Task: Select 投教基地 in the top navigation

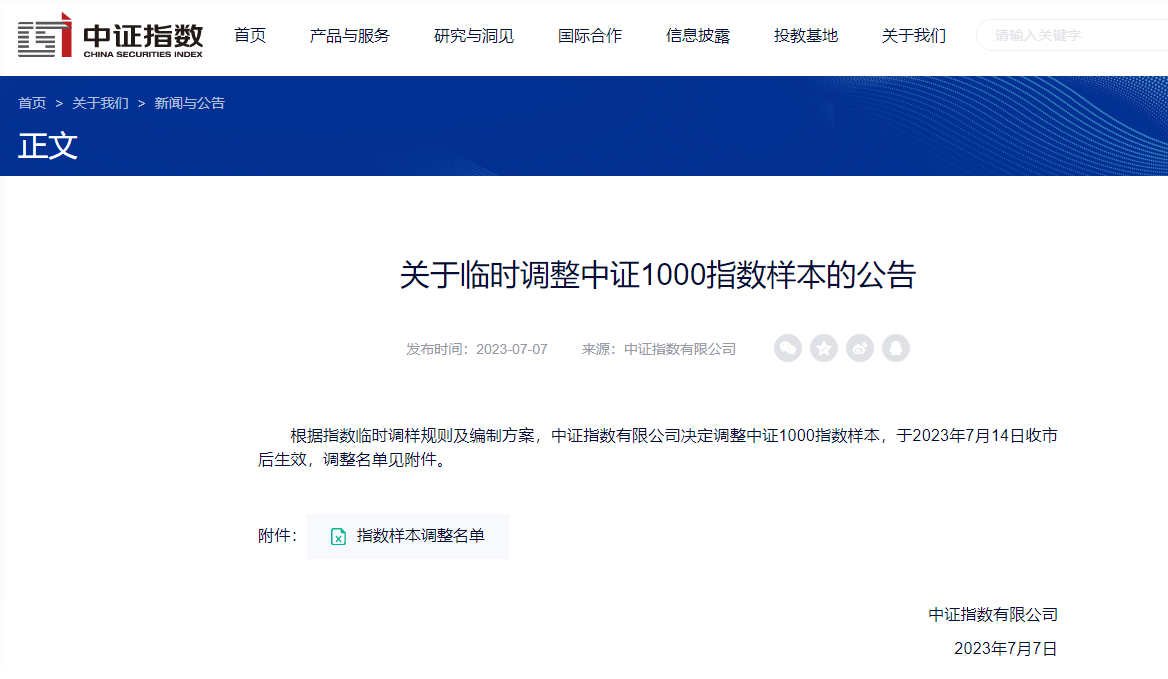Action: (x=806, y=36)
